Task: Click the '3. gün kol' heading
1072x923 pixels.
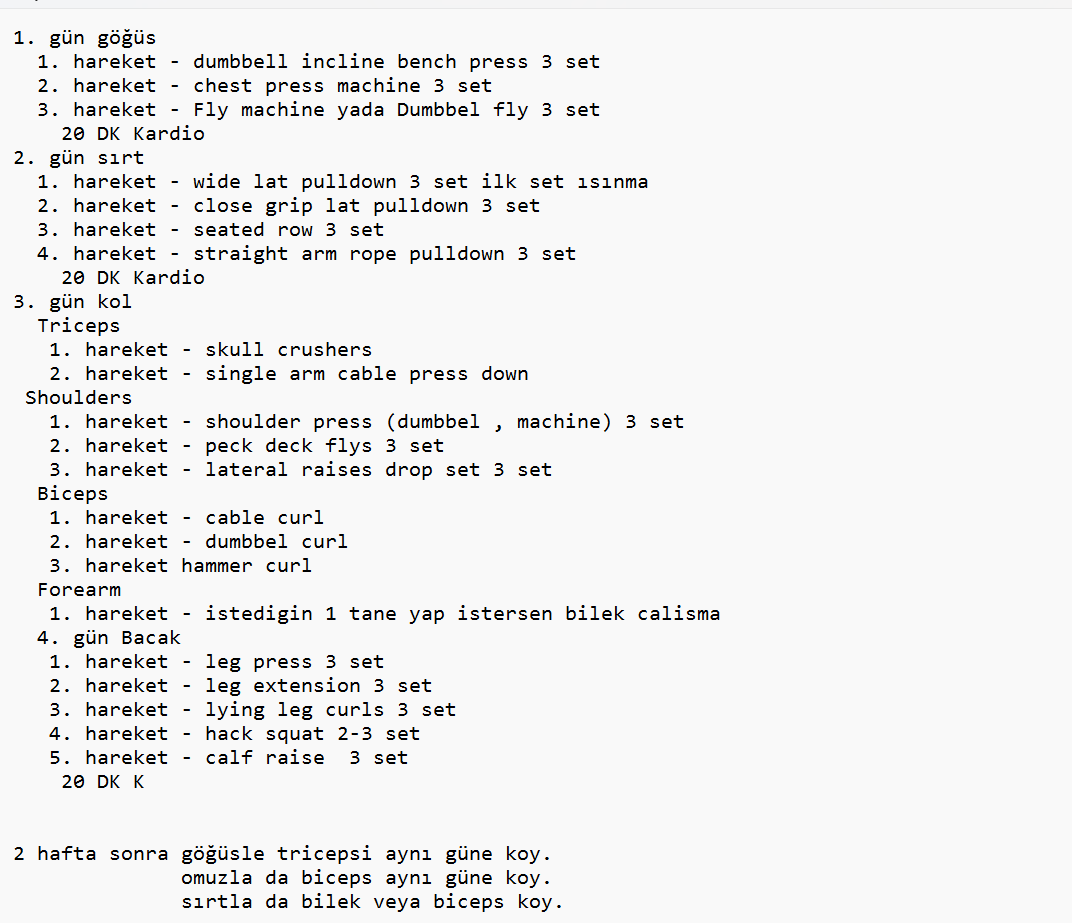Action: coord(72,302)
